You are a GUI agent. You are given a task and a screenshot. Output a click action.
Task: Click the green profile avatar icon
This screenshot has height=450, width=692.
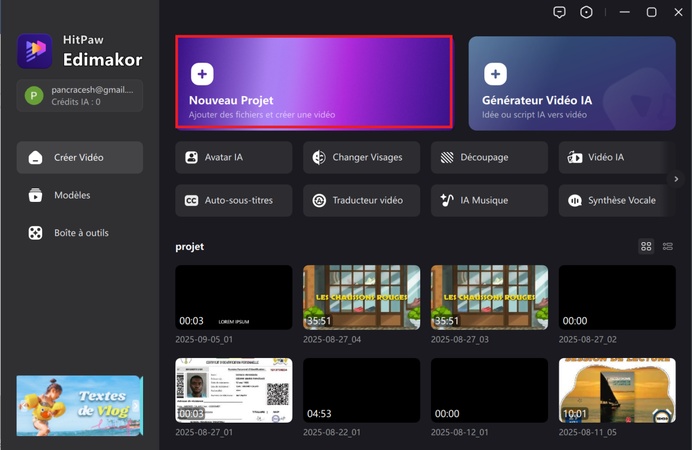pos(34,95)
